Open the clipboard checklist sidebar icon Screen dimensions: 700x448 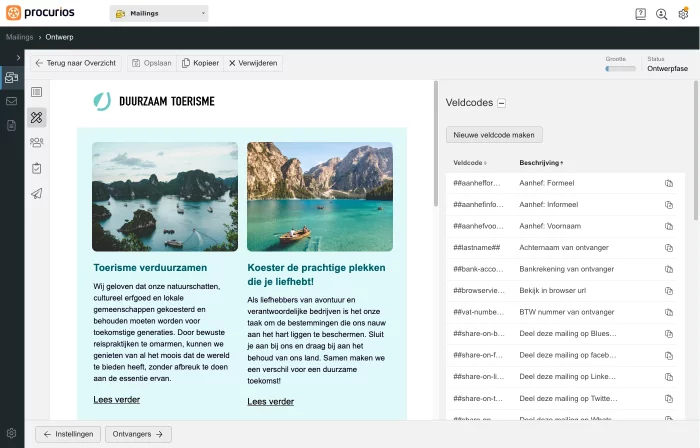[x=37, y=168]
